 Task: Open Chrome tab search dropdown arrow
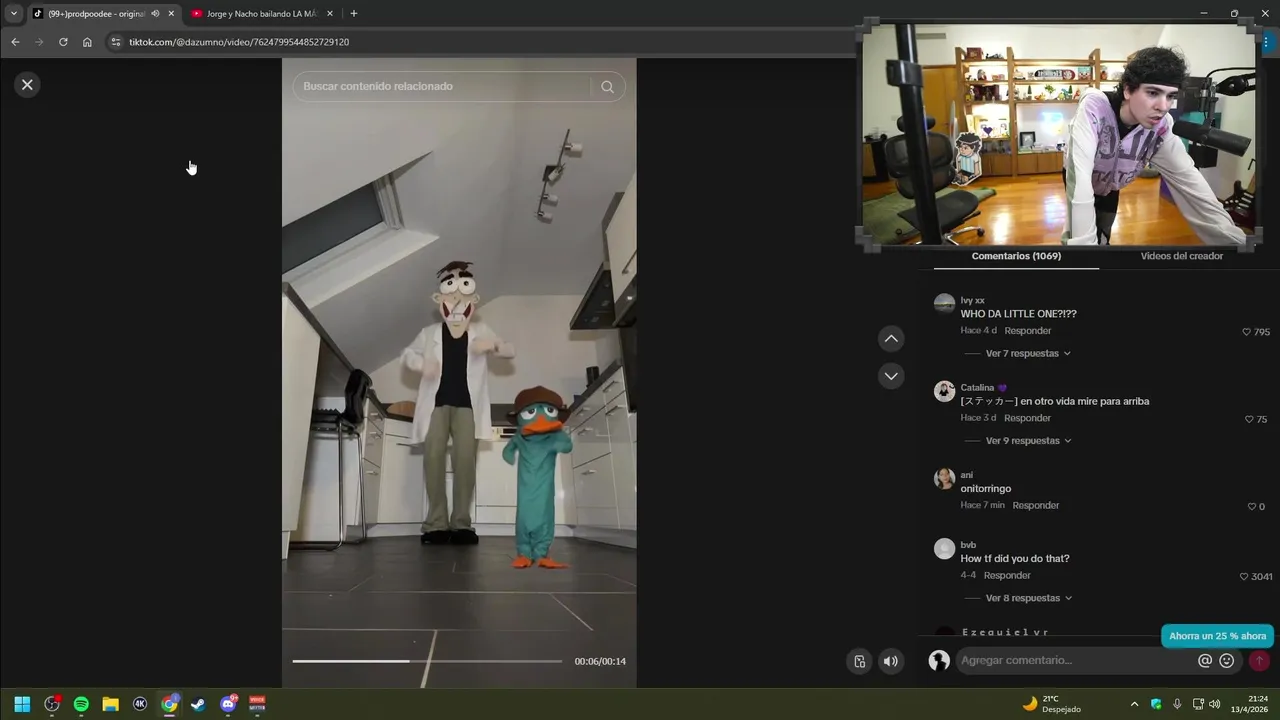coord(14,13)
